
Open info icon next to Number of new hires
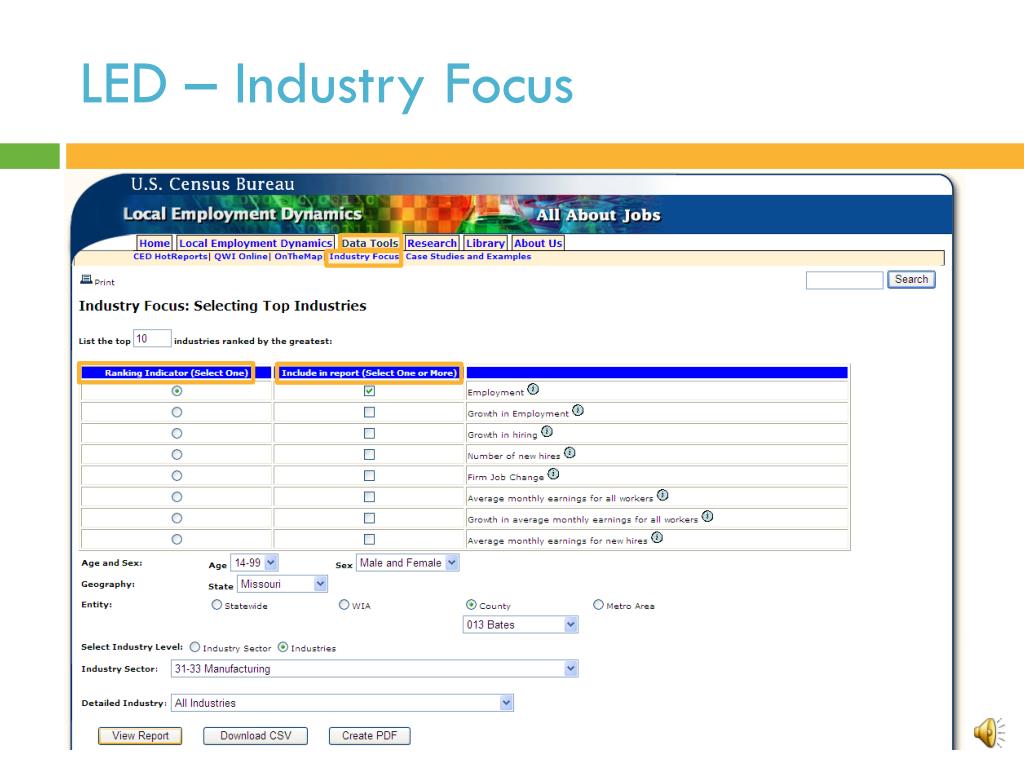pyautogui.click(x=569, y=453)
